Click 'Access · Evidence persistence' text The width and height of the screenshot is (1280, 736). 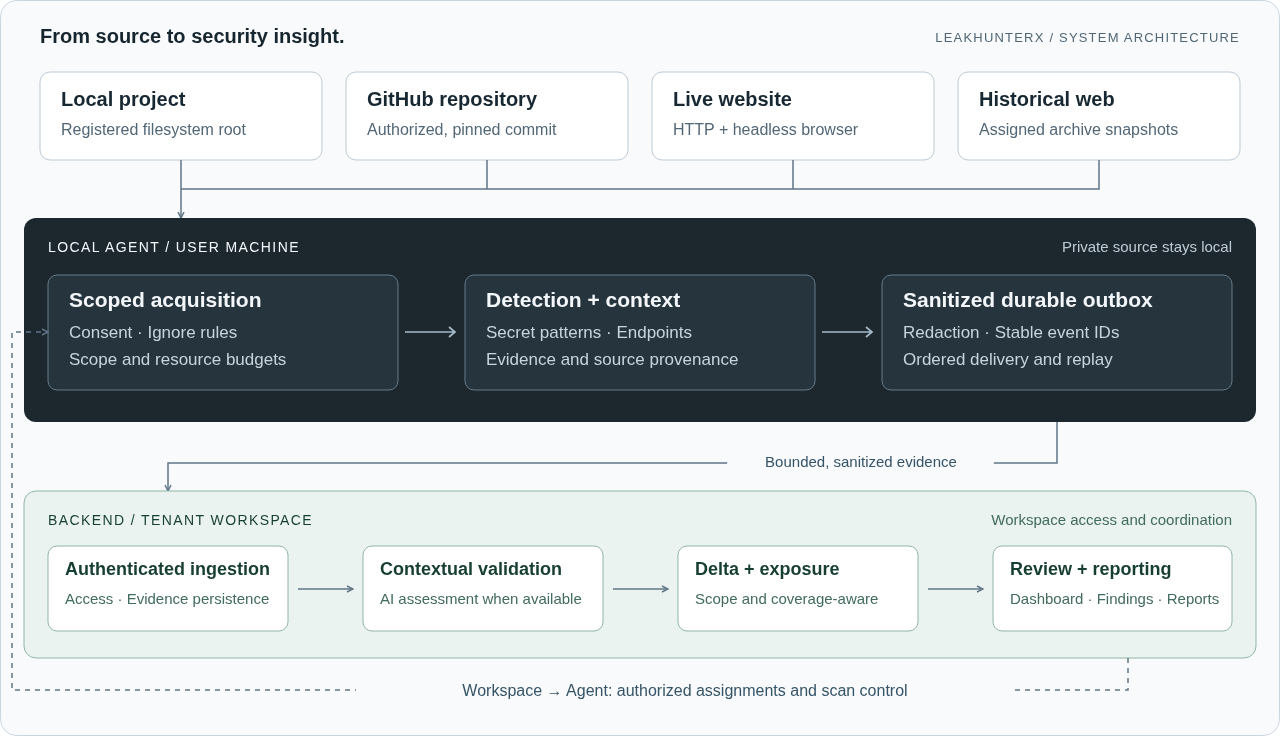coord(167,599)
